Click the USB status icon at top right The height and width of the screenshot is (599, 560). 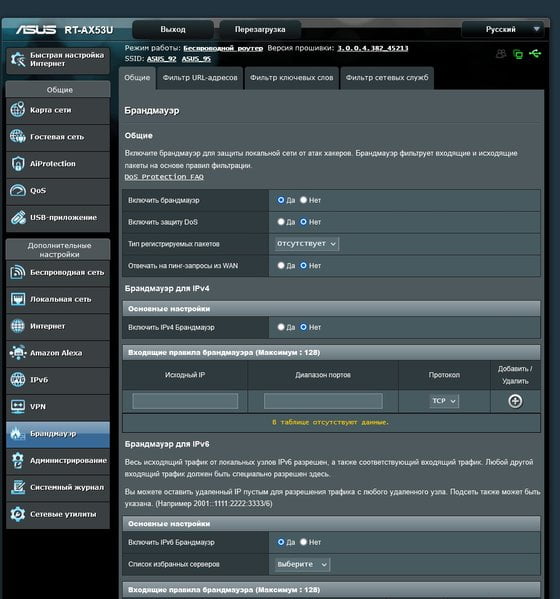pos(535,53)
